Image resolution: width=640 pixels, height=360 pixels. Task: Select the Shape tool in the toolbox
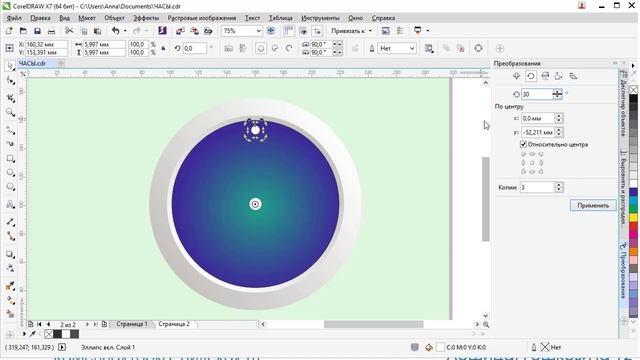[x=10, y=81]
